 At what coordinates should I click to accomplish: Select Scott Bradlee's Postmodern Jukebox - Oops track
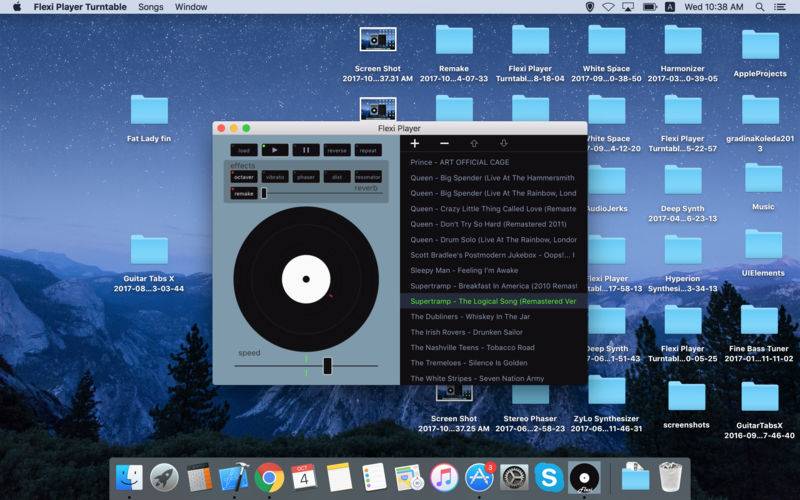[493, 255]
